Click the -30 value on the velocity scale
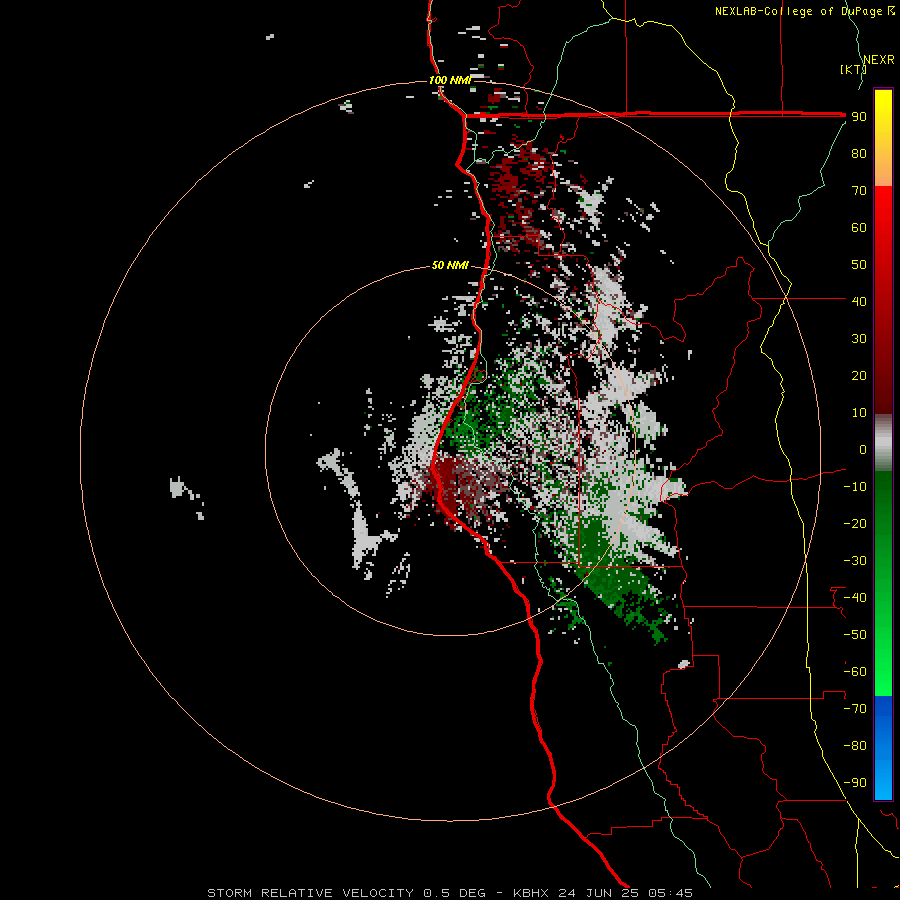 pos(855,561)
